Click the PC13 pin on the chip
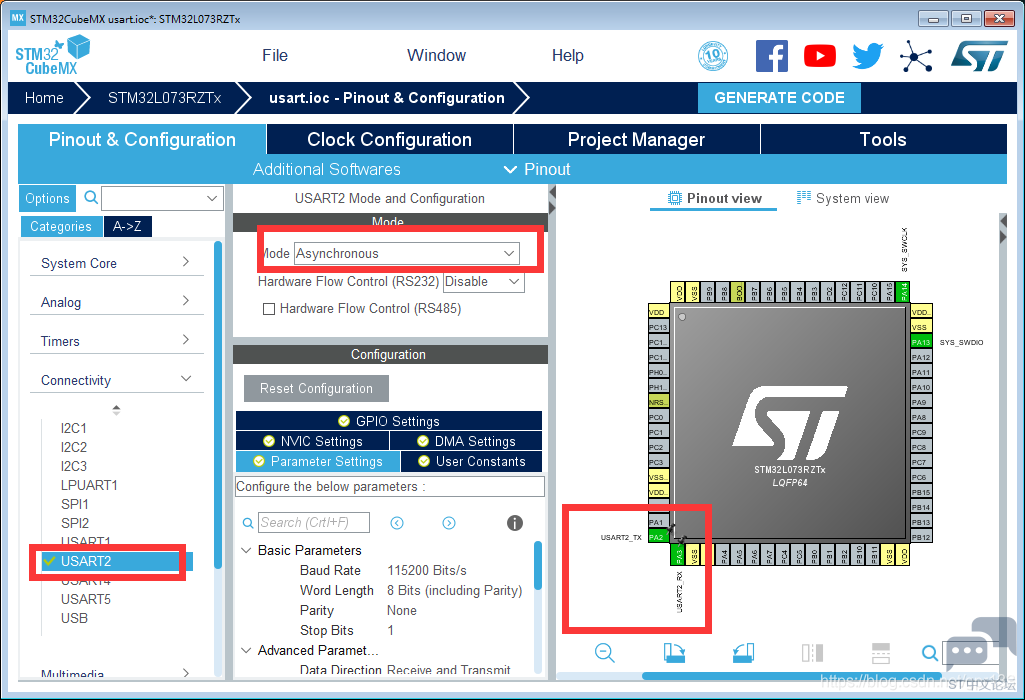The height and width of the screenshot is (700, 1025). tap(658, 327)
